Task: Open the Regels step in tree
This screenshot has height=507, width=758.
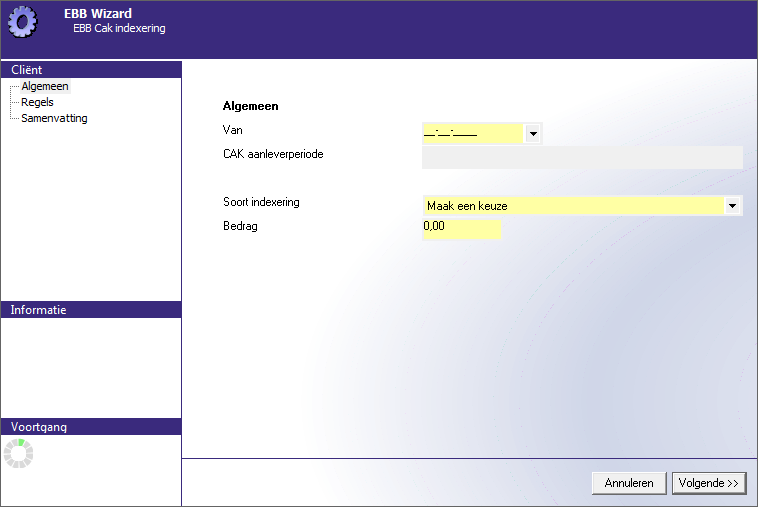Action: 37,102
